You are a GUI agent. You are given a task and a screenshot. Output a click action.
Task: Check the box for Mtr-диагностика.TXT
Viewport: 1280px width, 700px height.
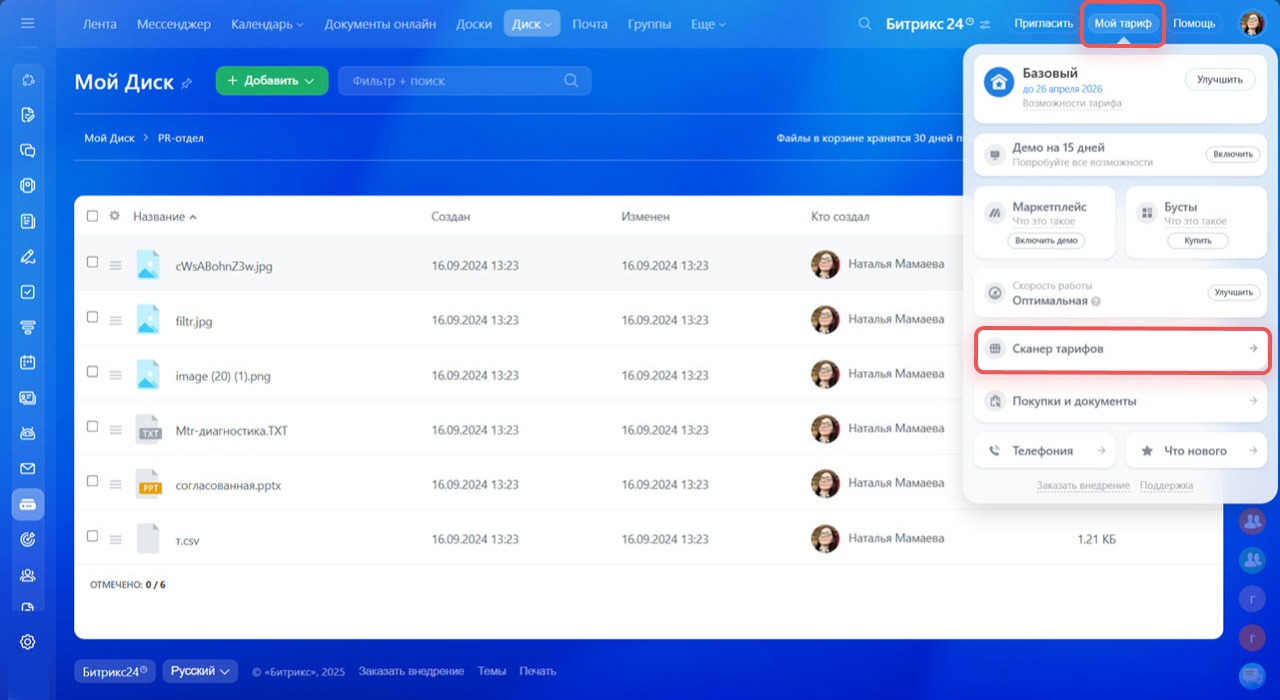point(92,426)
